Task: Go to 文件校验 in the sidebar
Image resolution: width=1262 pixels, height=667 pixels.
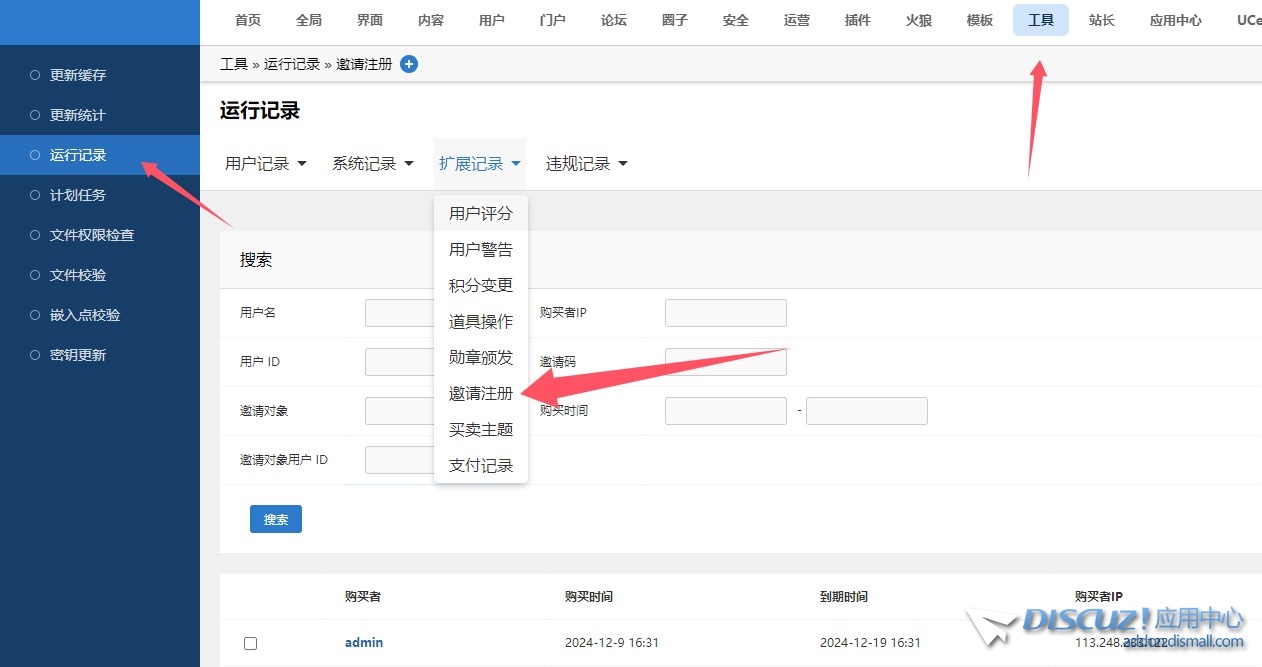Action: point(78,275)
